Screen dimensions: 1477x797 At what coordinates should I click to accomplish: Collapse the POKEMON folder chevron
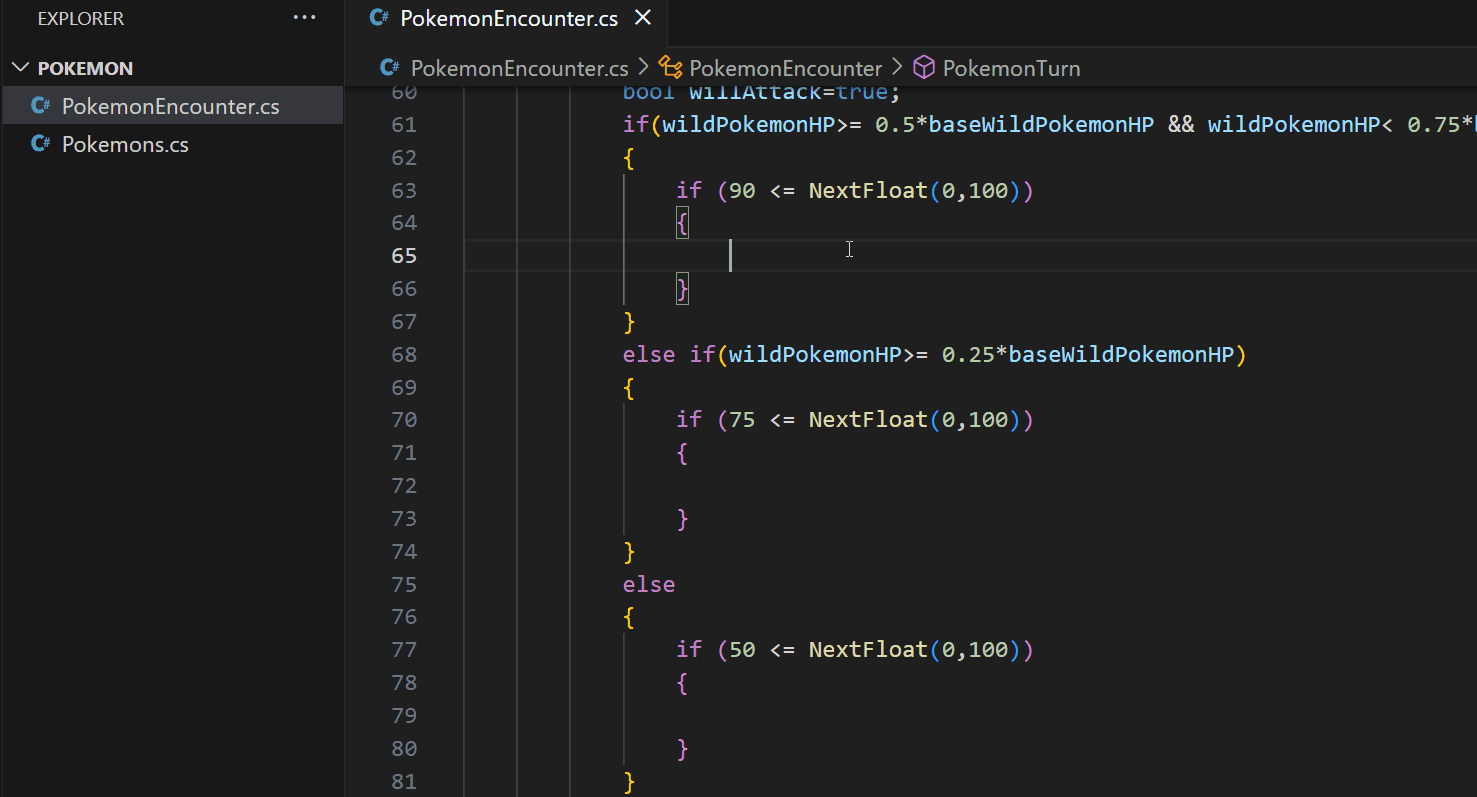(18, 68)
